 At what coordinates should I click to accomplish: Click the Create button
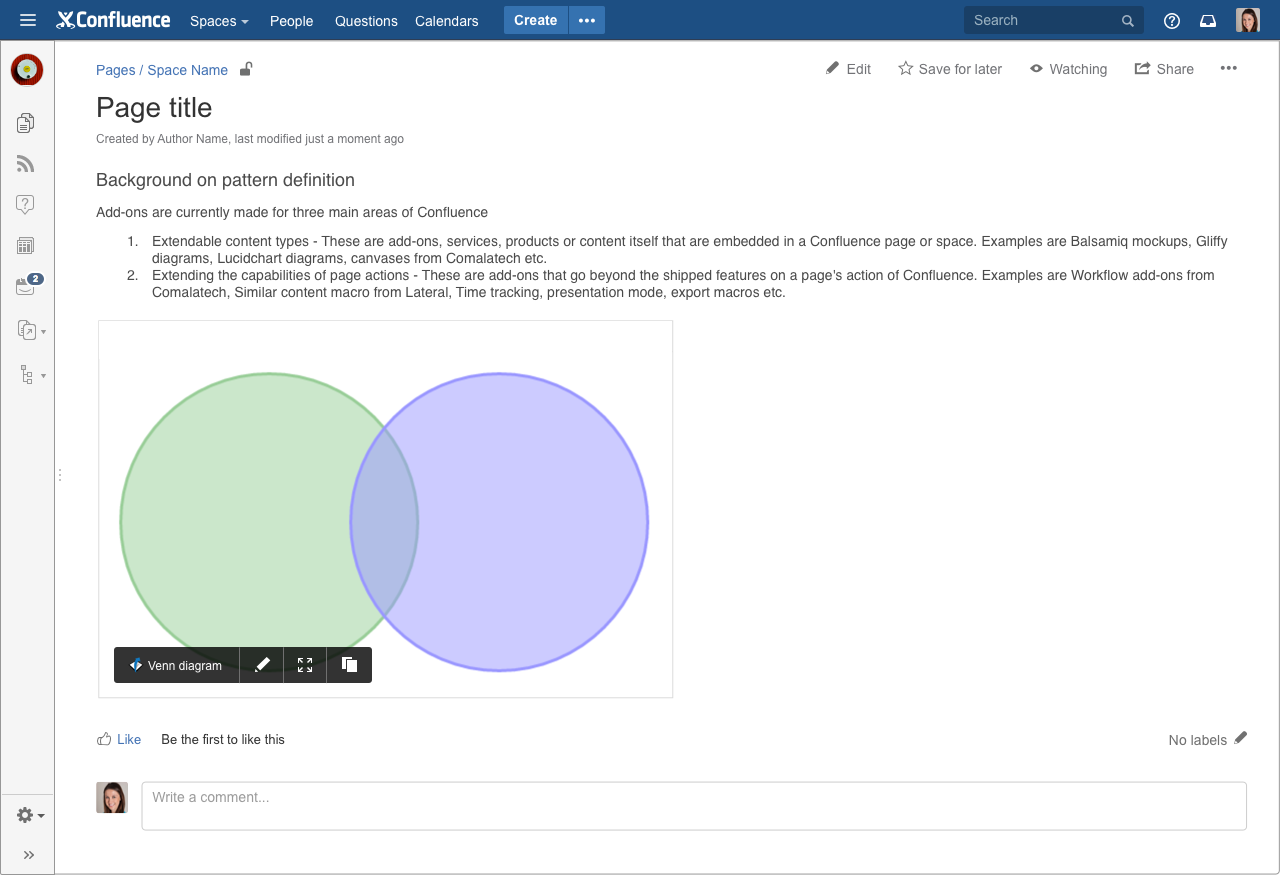535,20
